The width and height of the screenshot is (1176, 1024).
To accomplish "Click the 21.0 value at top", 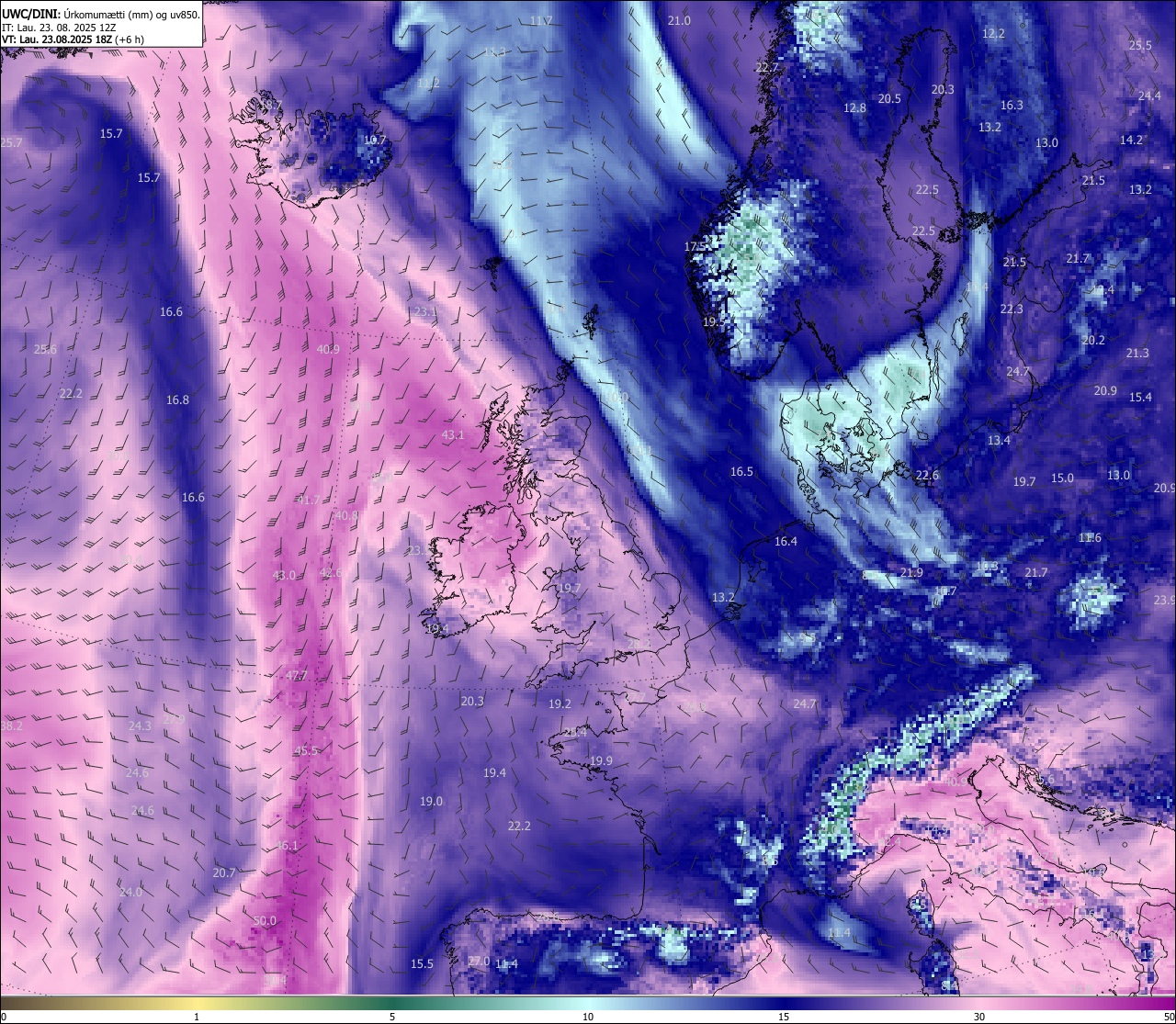I will (x=679, y=20).
